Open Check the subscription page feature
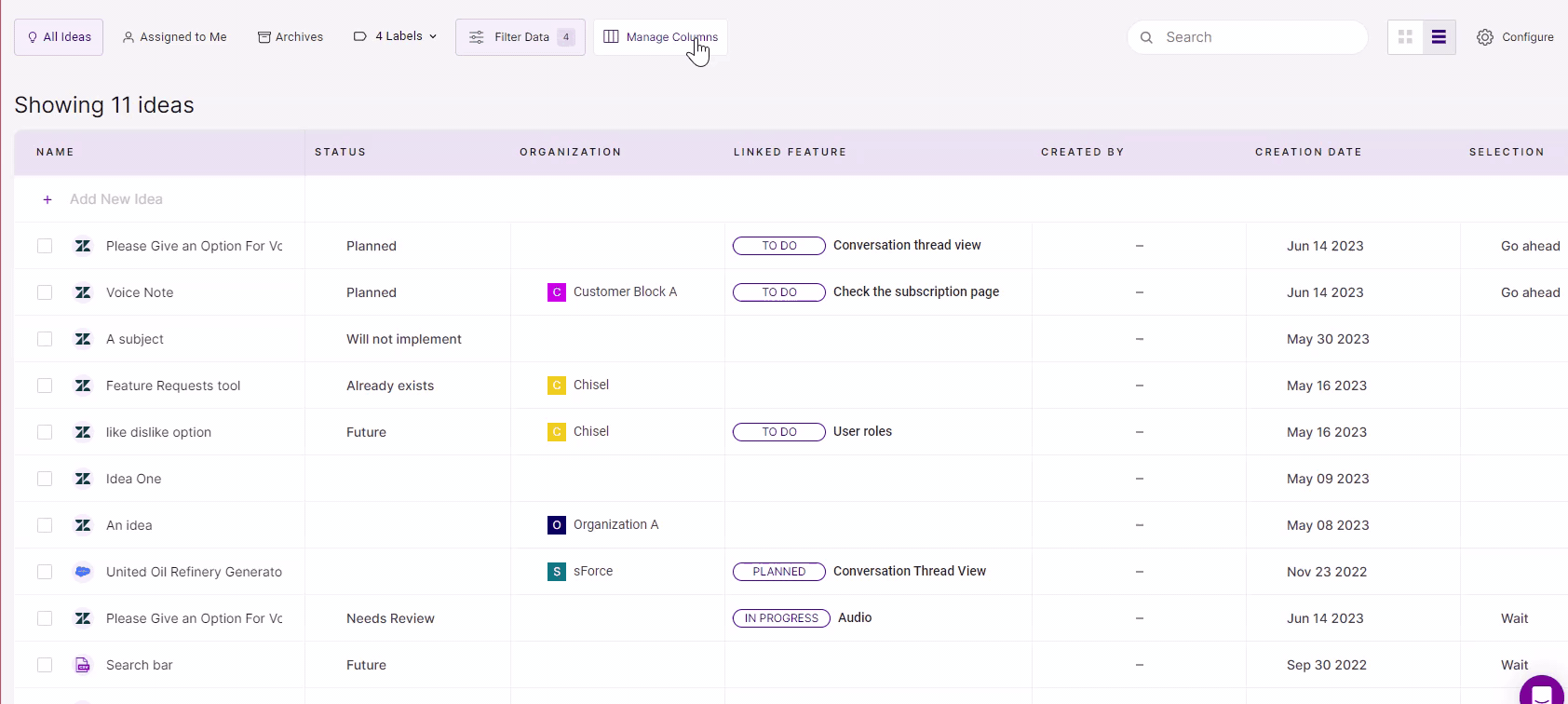The width and height of the screenshot is (1568, 704). point(916,291)
